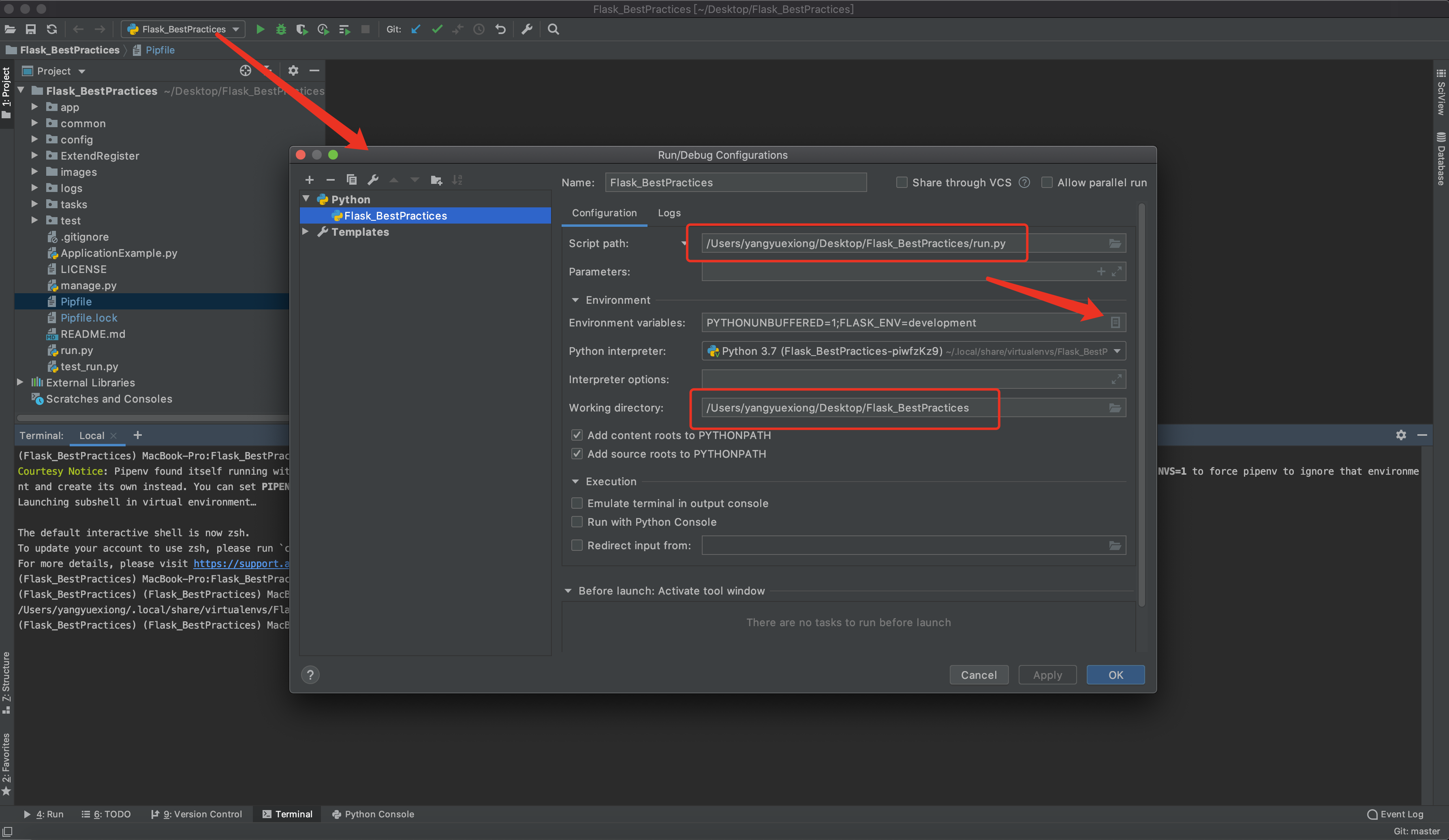Screen dimensions: 1449x840
Task: Check Emulate terminal in output console
Action: point(577,503)
